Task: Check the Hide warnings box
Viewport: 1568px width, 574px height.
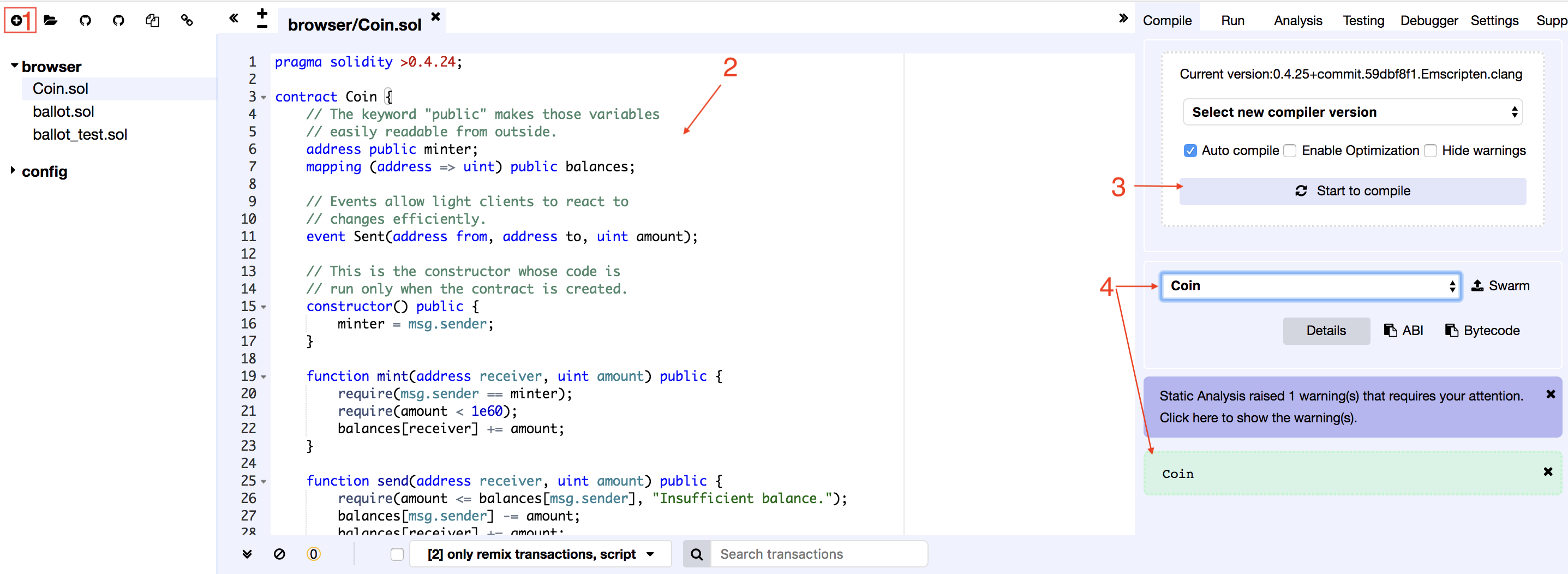Action: point(1431,151)
